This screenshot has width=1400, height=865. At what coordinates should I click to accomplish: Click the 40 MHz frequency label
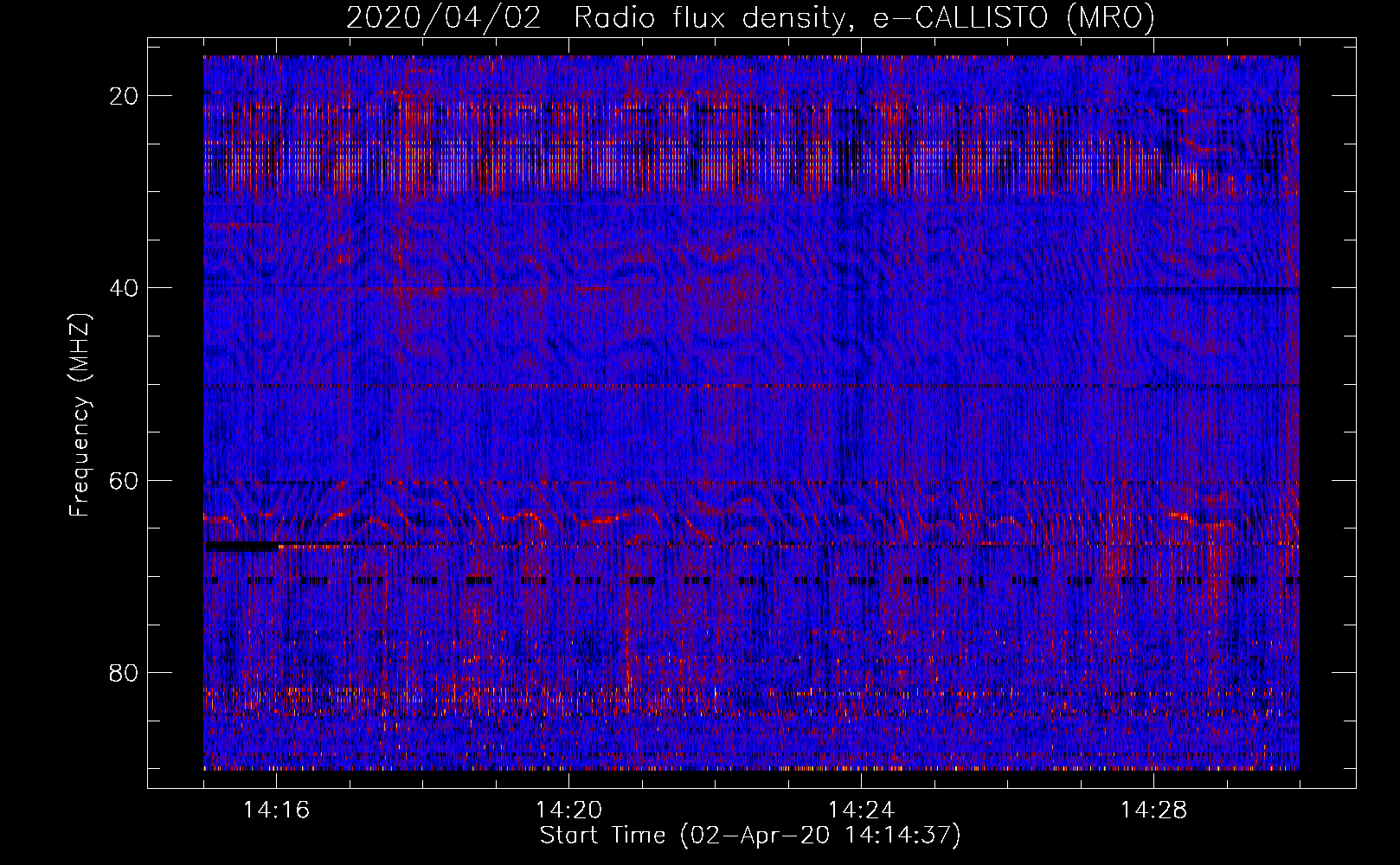pyautogui.click(x=125, y=288)
